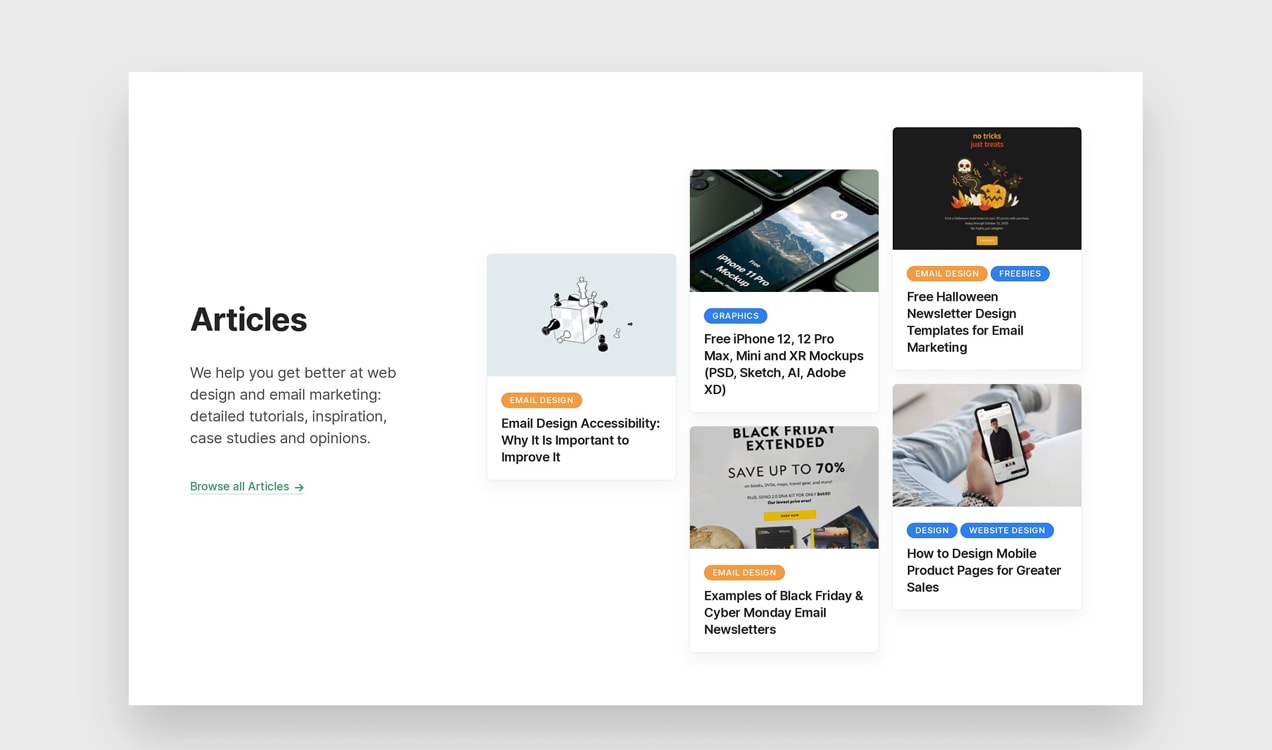Image resolution: width=1272 pixels, height=750 pixels.
Task: Open Free Halloween Newsletter Templates title
Action: pos(966,322)
